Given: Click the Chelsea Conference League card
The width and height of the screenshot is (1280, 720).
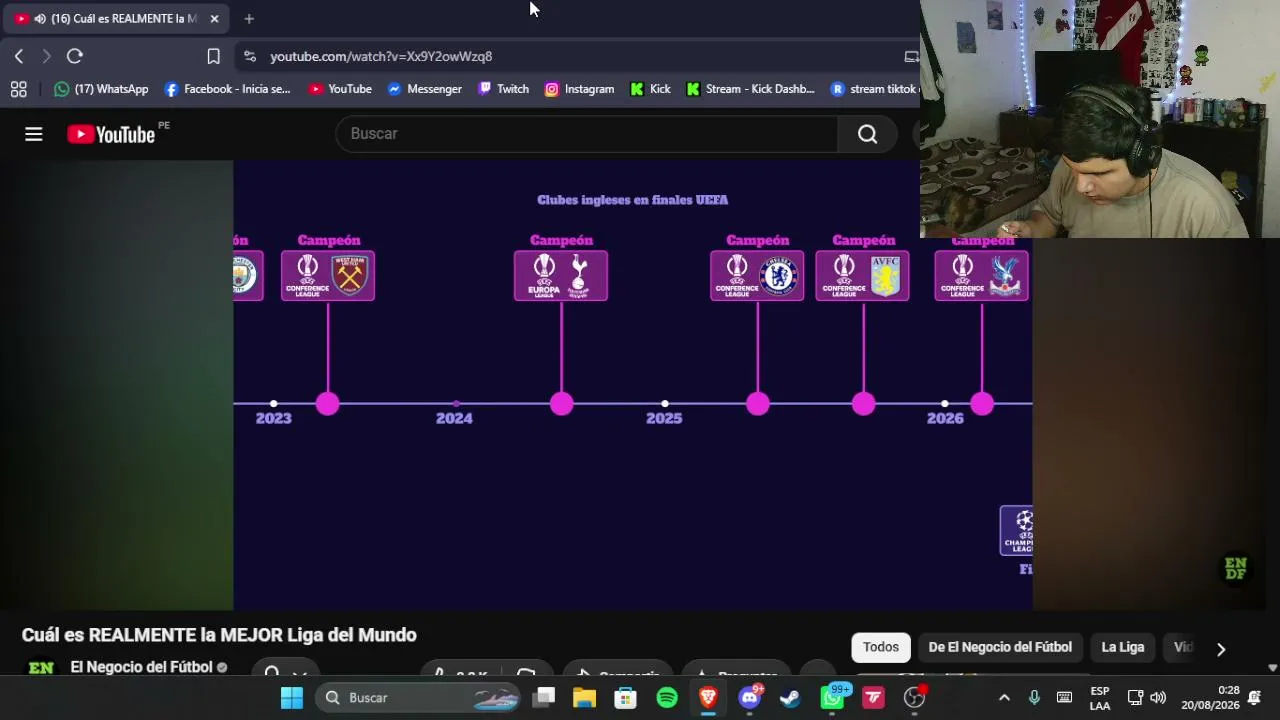Looking at the screenshot, I should (757, 275).
